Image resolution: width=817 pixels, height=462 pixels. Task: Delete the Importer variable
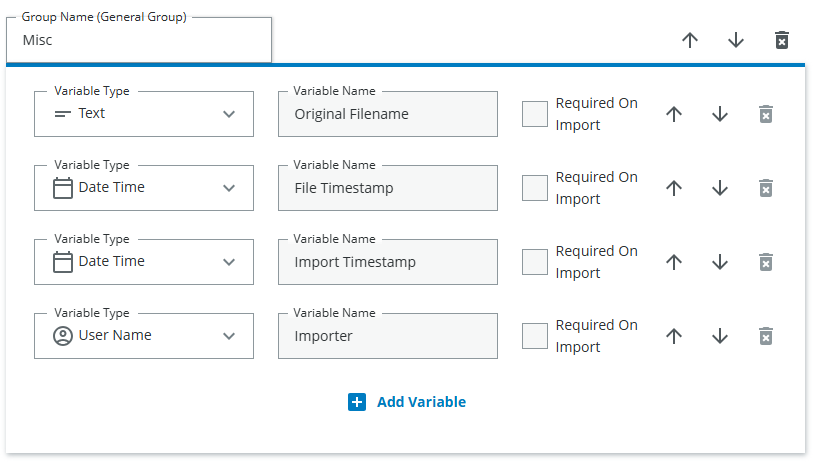pos(765,336)
